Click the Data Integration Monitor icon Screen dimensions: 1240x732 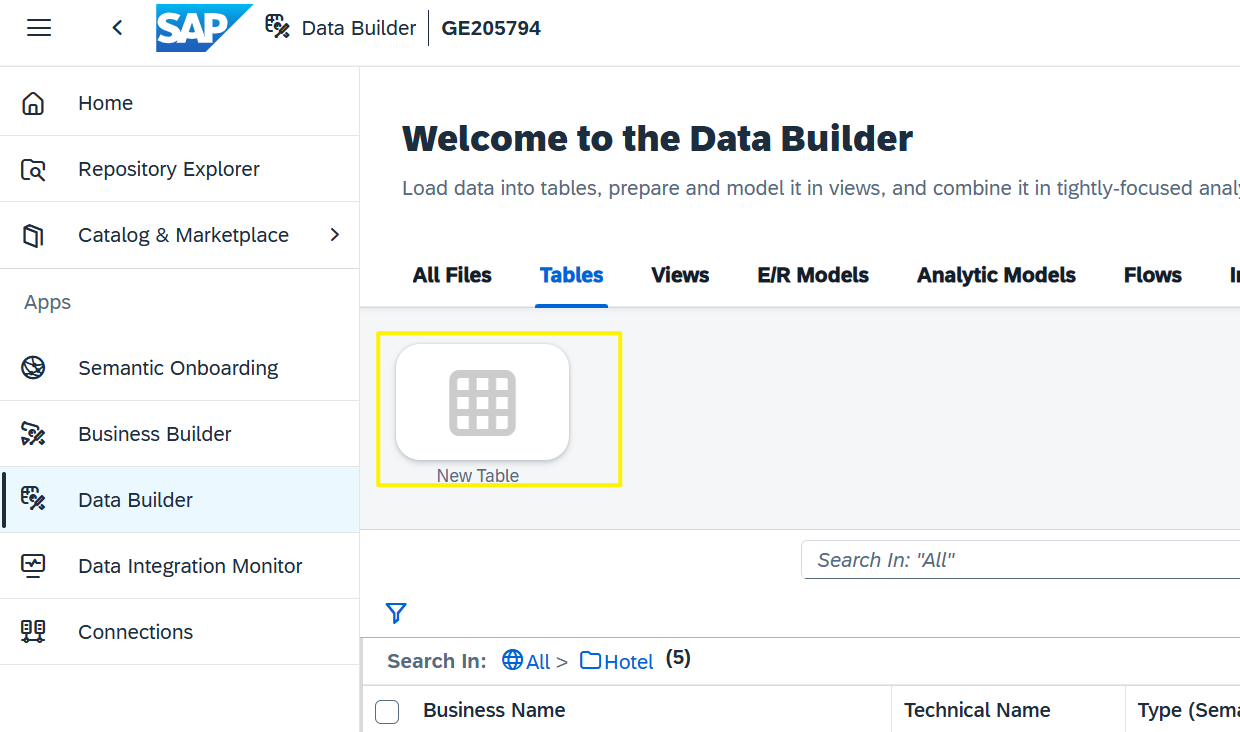[33, 566]
